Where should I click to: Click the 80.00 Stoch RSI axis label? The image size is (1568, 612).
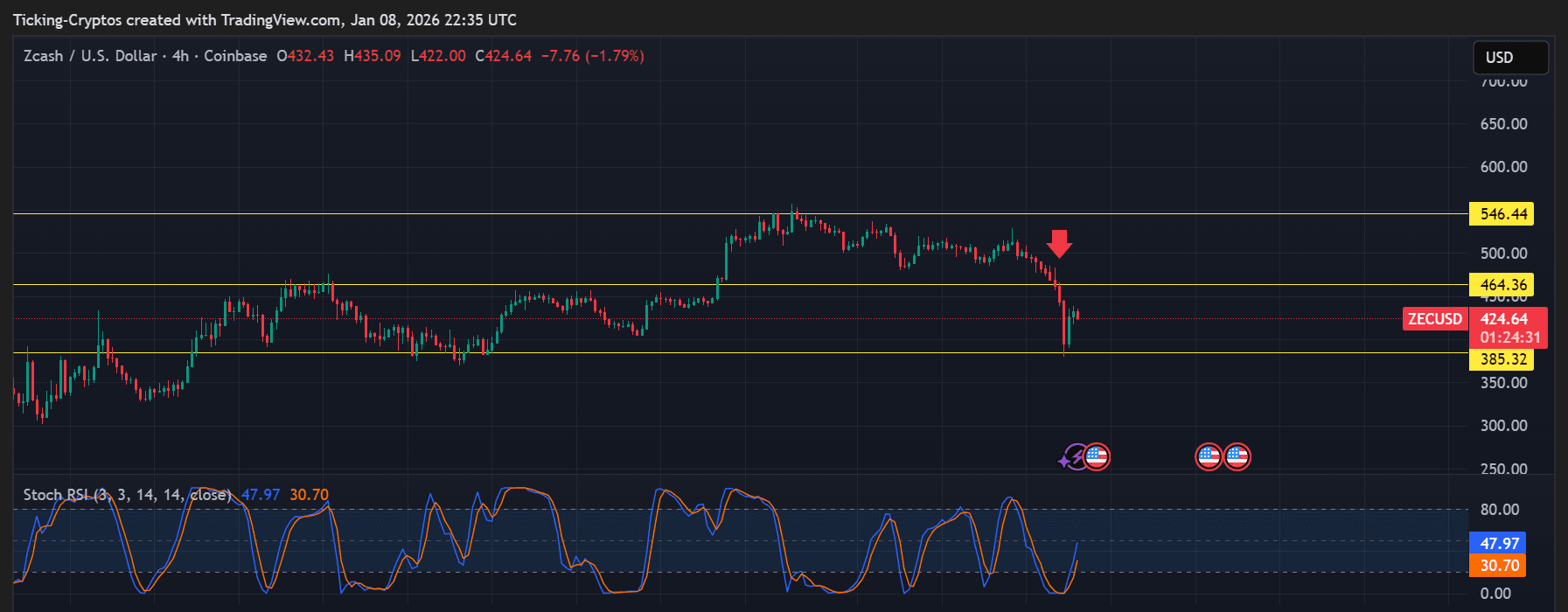pyautogui.click(x=1500, y=510)
